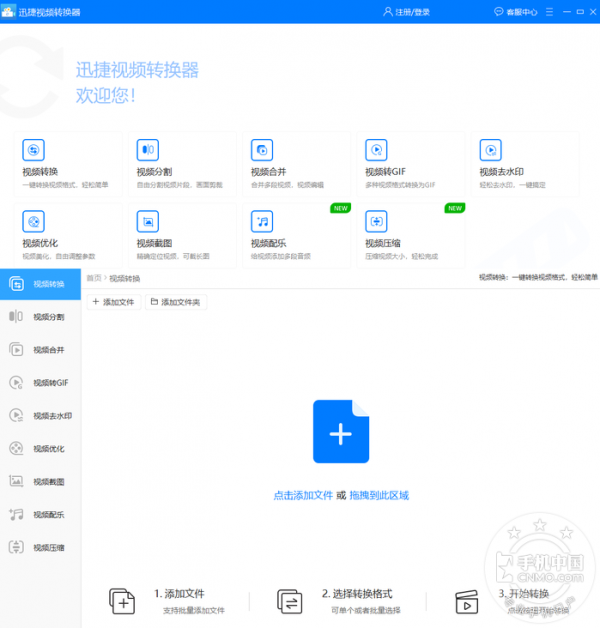This screenshot has width=600, height=628.
Task: Click the NEW badge on 视频配乐 card
Action: 340,208
